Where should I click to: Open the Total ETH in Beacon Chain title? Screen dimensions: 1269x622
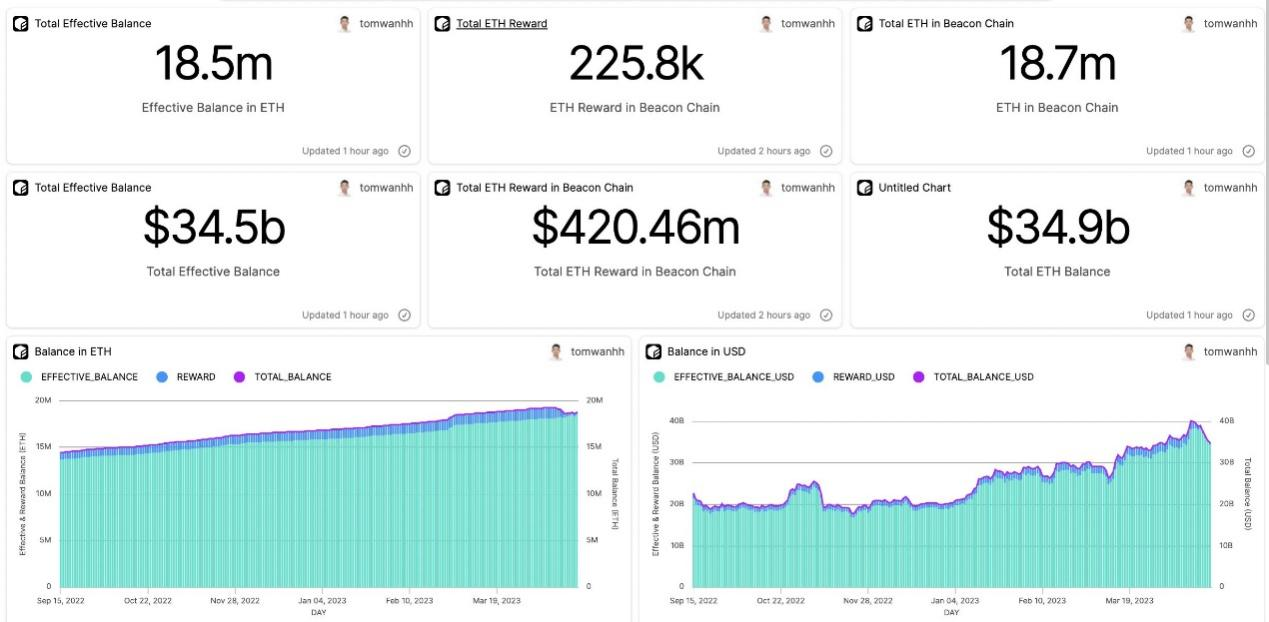click(946, 23)
